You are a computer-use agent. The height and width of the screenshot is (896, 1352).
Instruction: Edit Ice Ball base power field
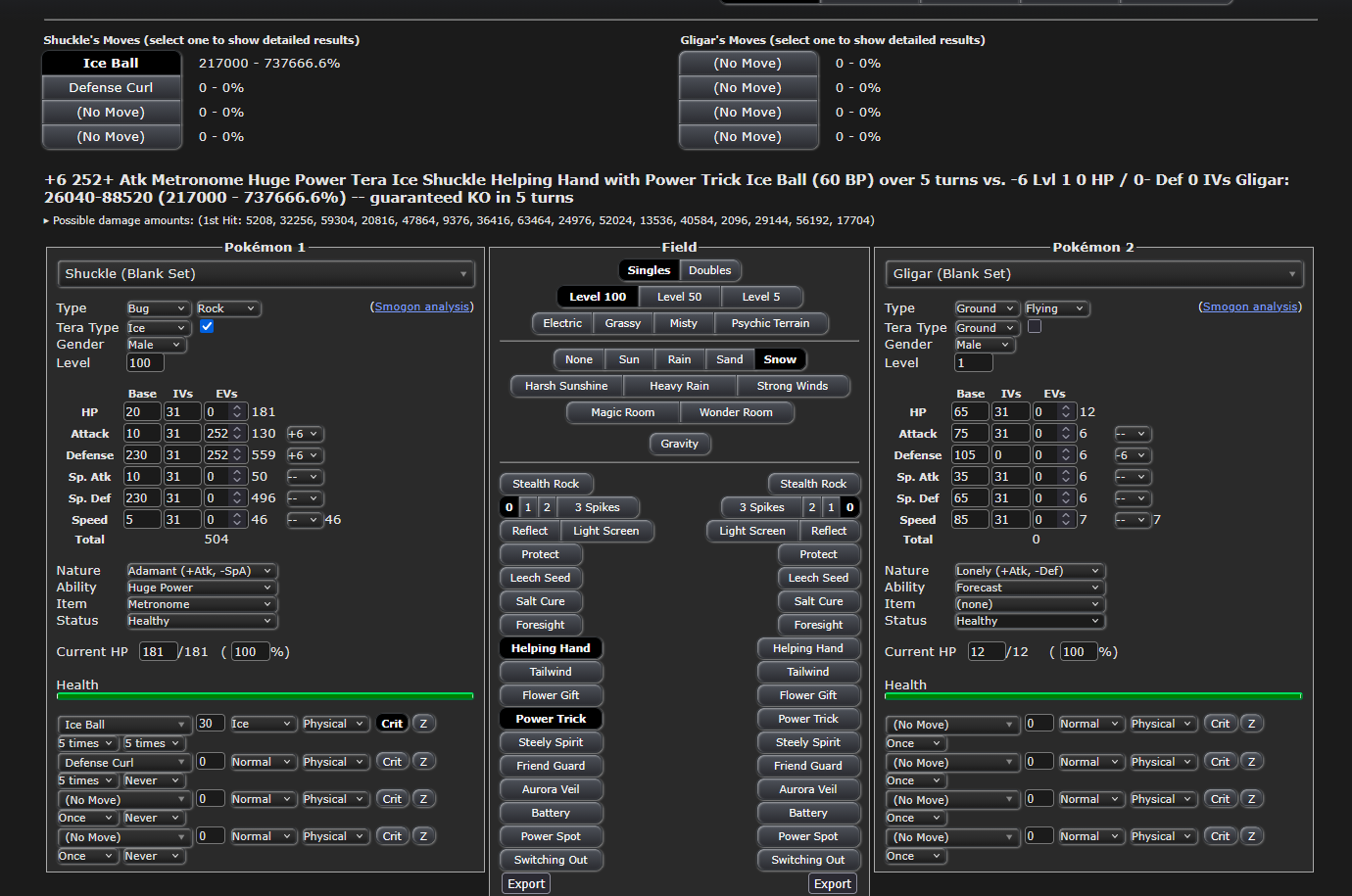tap(211, 724)
